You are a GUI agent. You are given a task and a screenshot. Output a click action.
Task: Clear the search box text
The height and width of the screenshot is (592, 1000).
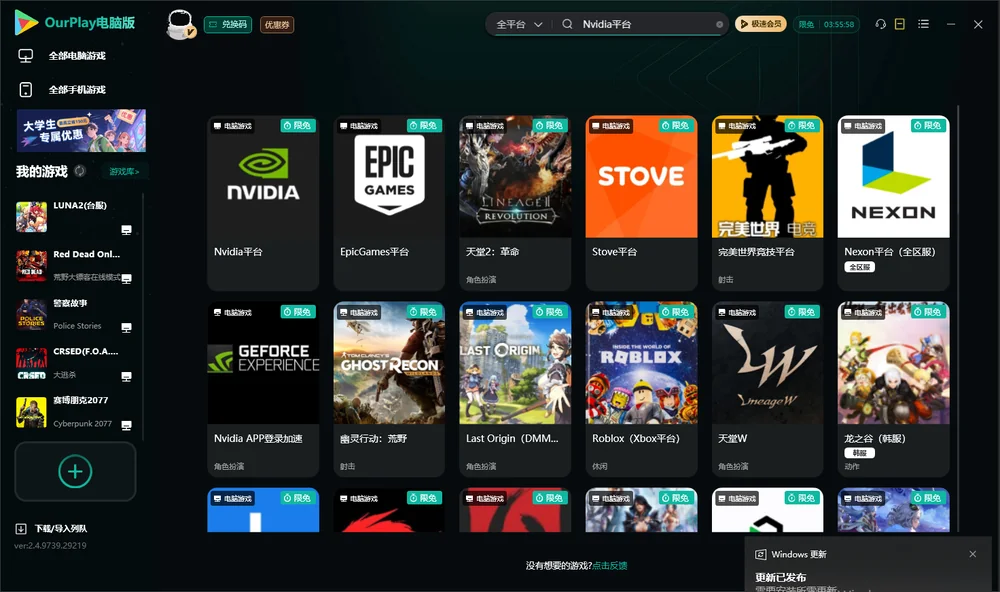[719, 25]
